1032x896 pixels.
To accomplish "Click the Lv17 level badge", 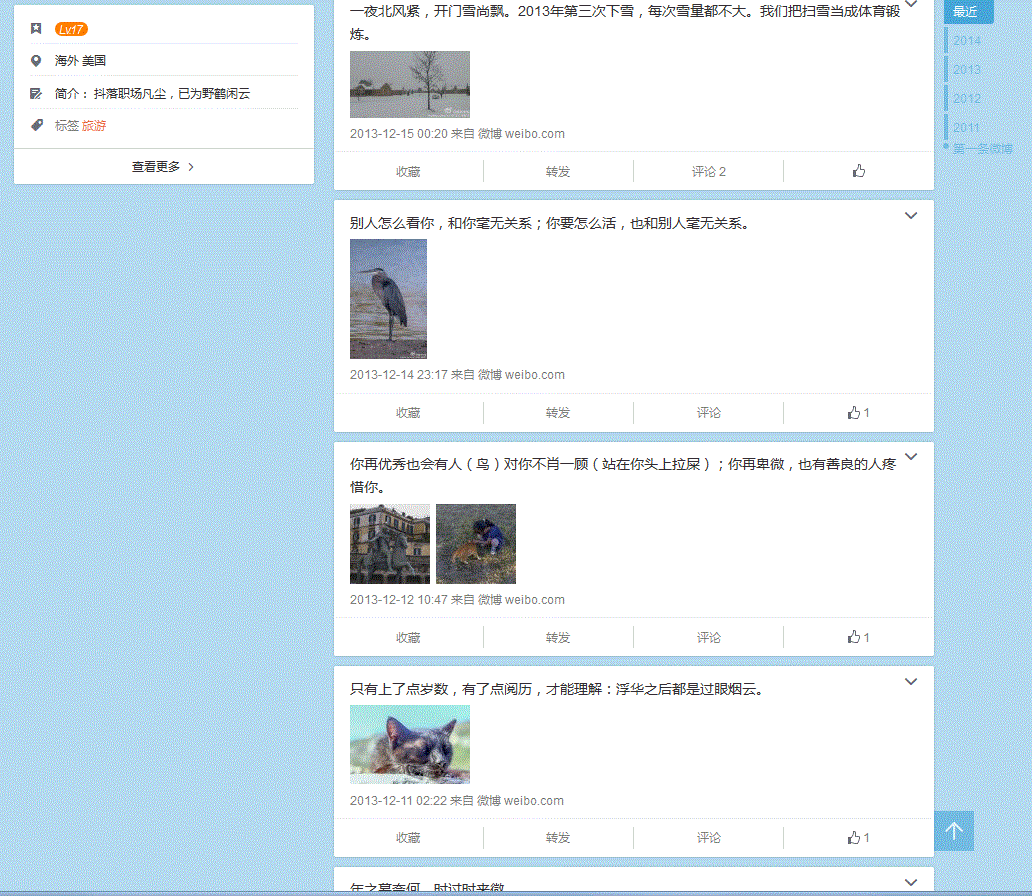I will click(x=71, y=29).
